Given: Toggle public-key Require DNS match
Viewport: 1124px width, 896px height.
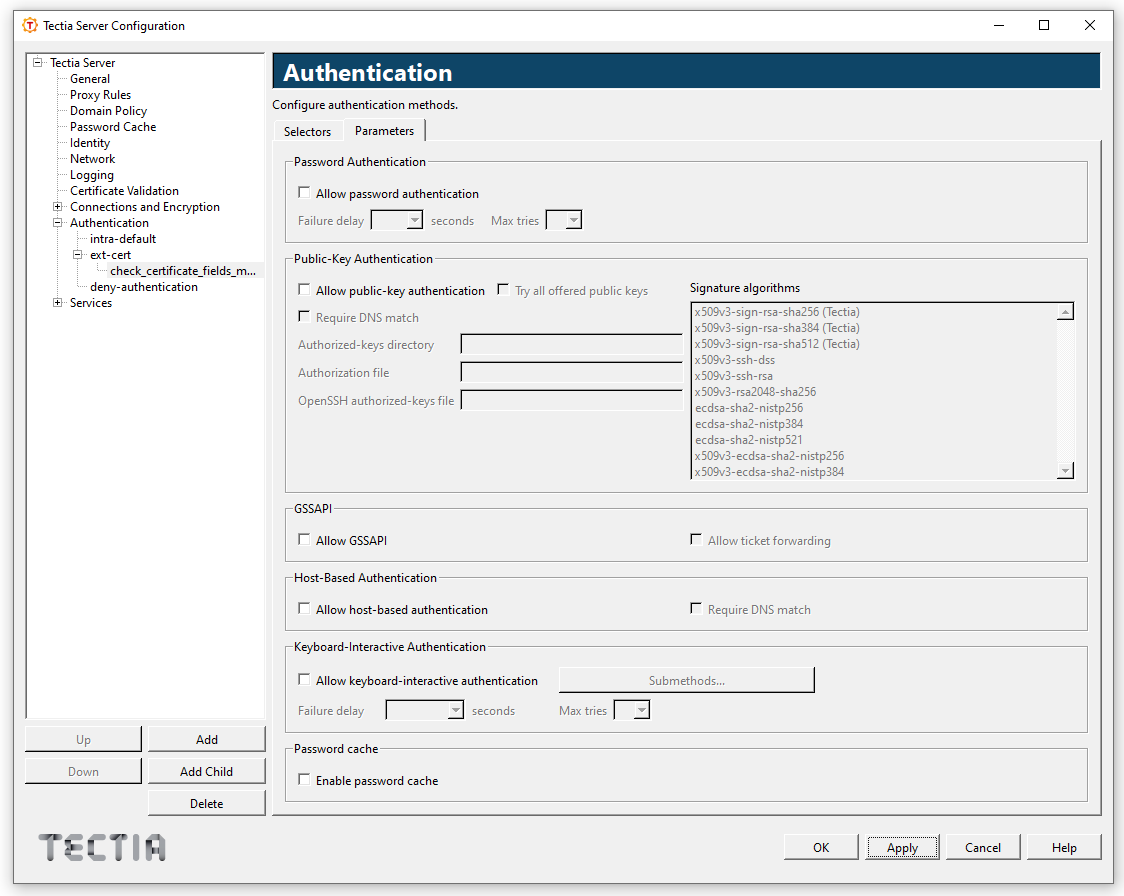Looking at the screenshot, I should click(x=304, y=317).
